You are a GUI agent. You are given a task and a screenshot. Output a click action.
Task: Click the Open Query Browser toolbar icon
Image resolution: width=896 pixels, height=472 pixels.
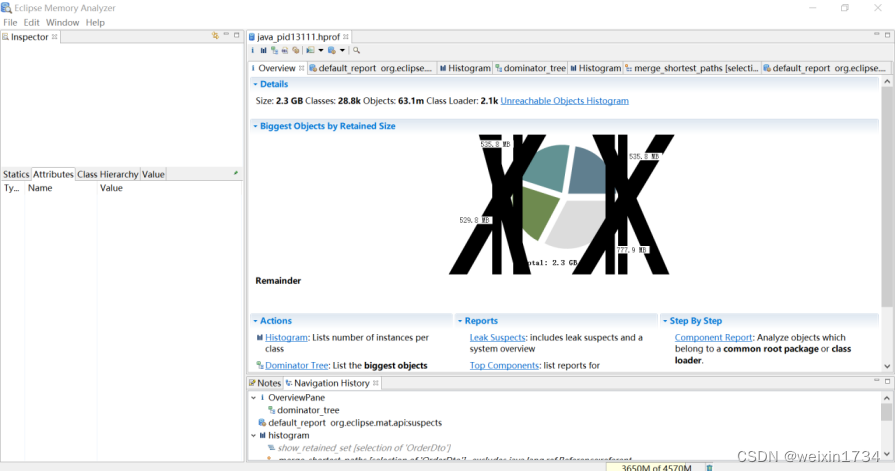pos(331,50)
